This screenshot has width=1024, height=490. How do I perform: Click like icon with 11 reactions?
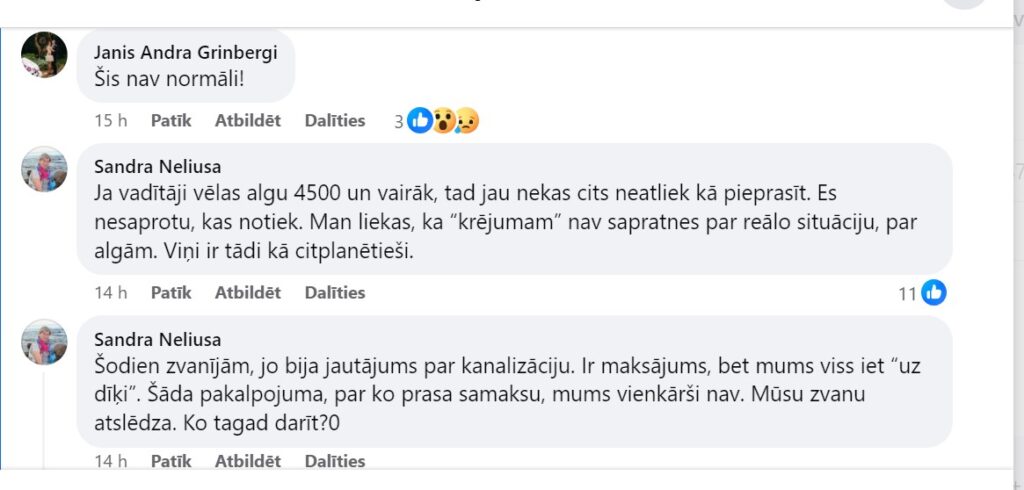point(934,293)
